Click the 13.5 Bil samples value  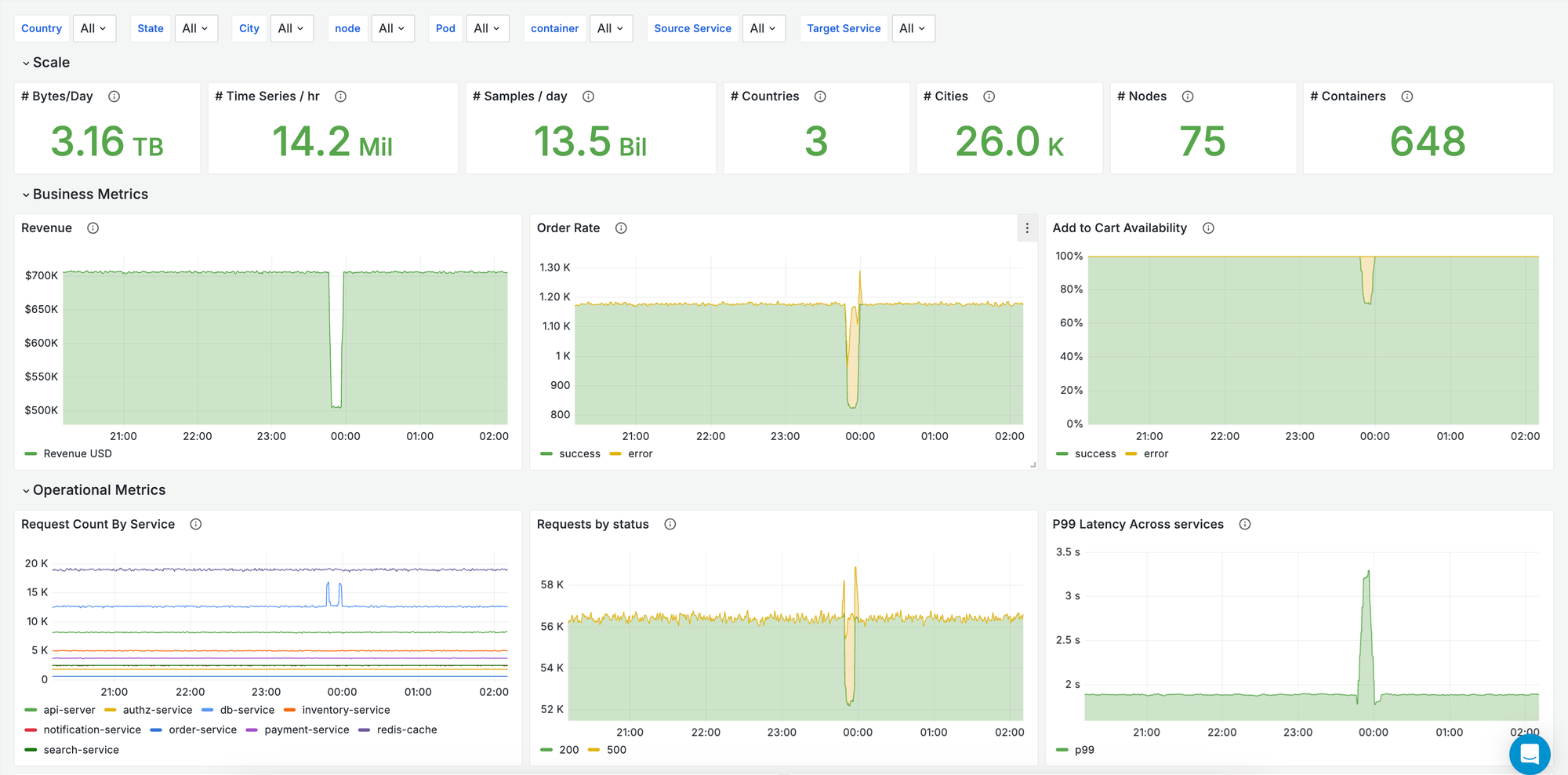[x=590, y=142]
